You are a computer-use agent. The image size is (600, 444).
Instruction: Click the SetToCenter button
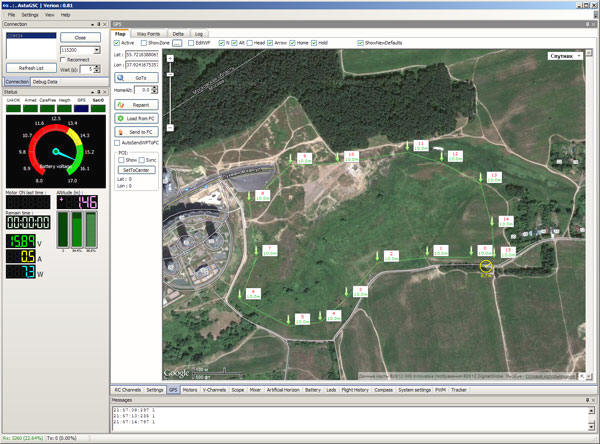point(135,169)
